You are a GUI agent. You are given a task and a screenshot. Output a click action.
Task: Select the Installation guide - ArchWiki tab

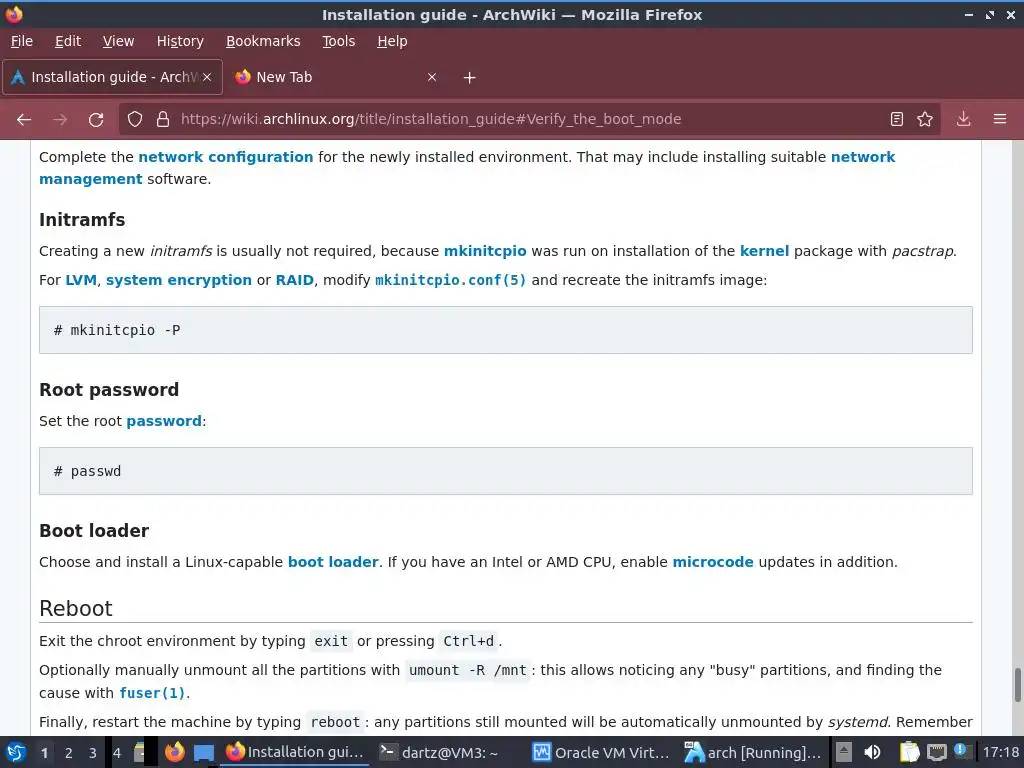(x=112, y=77)
